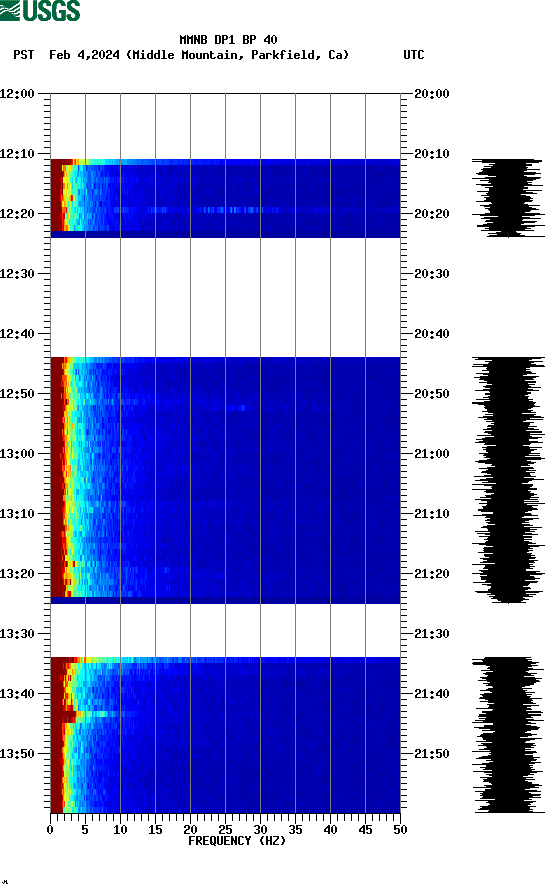Click the 20:00 UTC time label
The width and height of the screenshot is (552, 893).
click(432, 93)
